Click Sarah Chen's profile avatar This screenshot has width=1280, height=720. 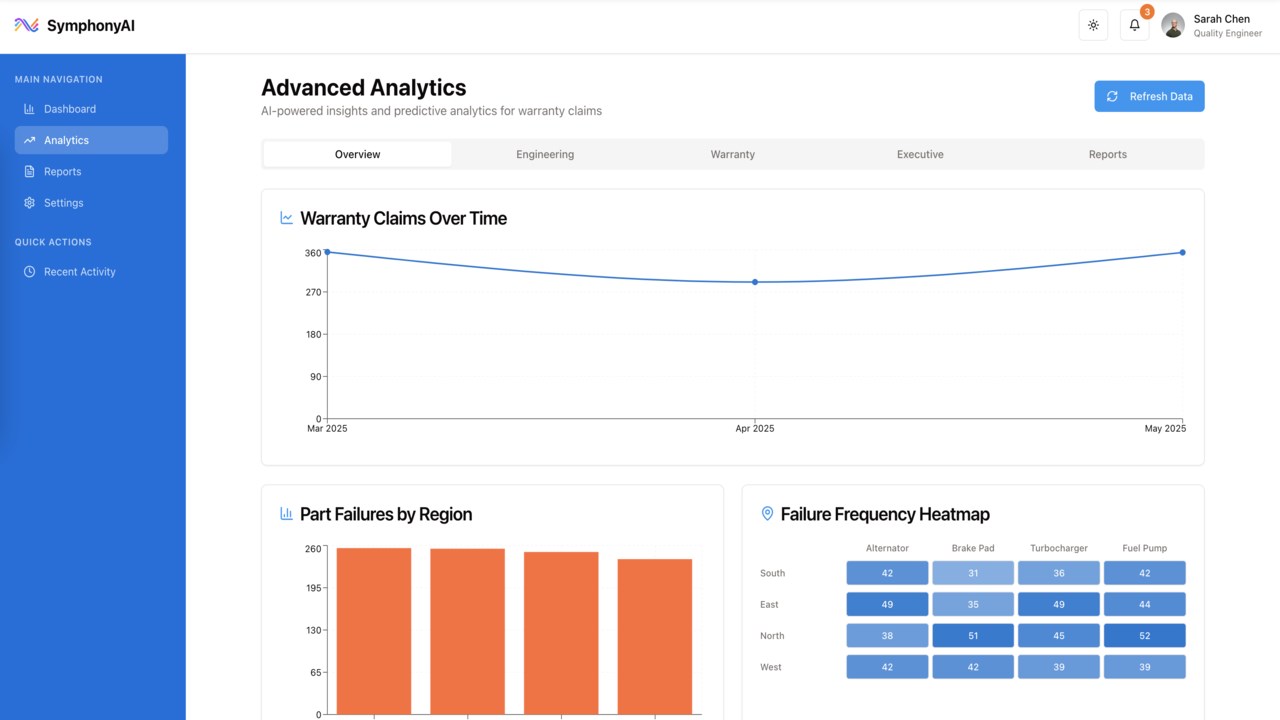[1173, 26]
